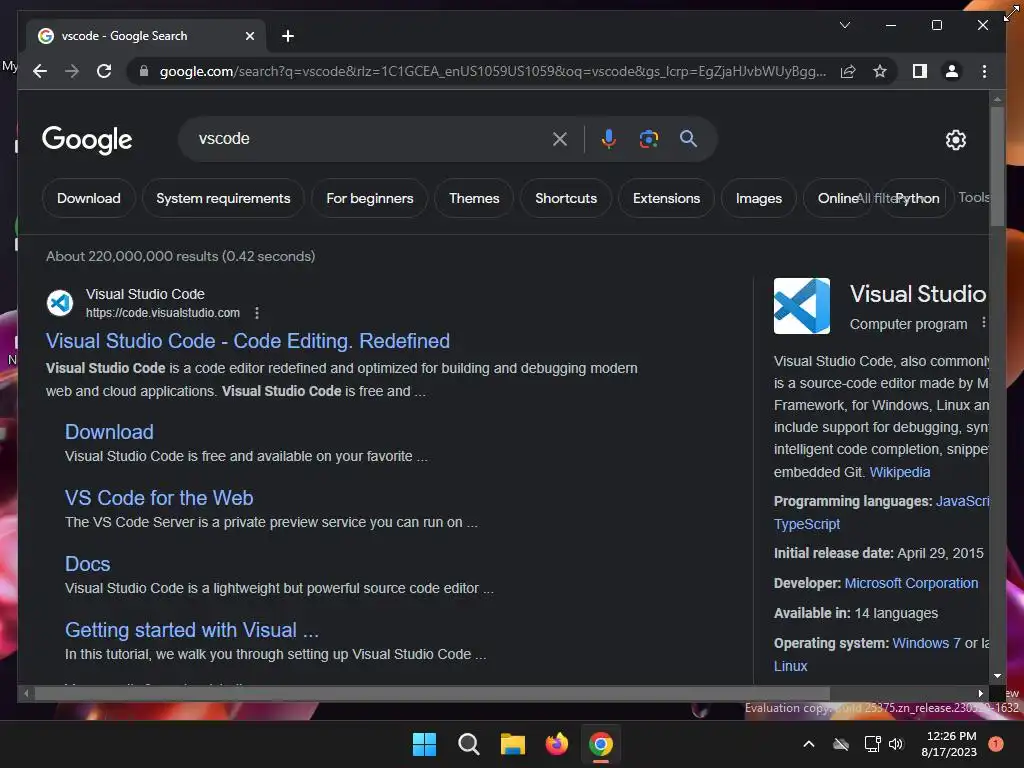Open the tab search chevron
This screenshot has width=1024, height=768.
pos(844,25)
